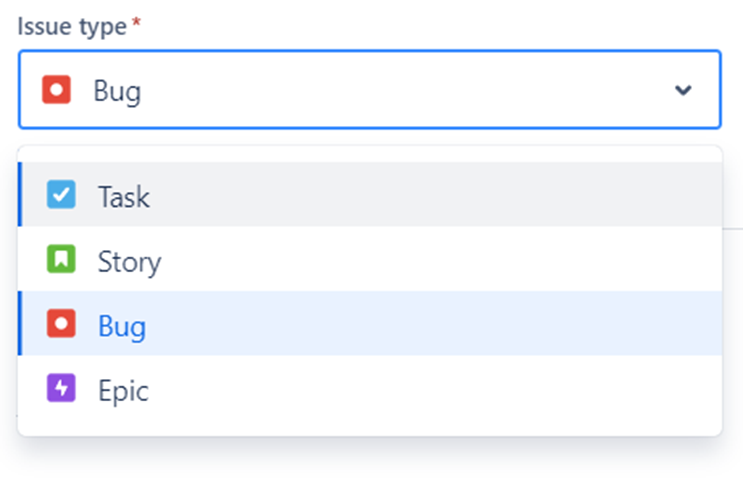Select the Epic option text
This screenshot has width=743, height=478.
123,391
